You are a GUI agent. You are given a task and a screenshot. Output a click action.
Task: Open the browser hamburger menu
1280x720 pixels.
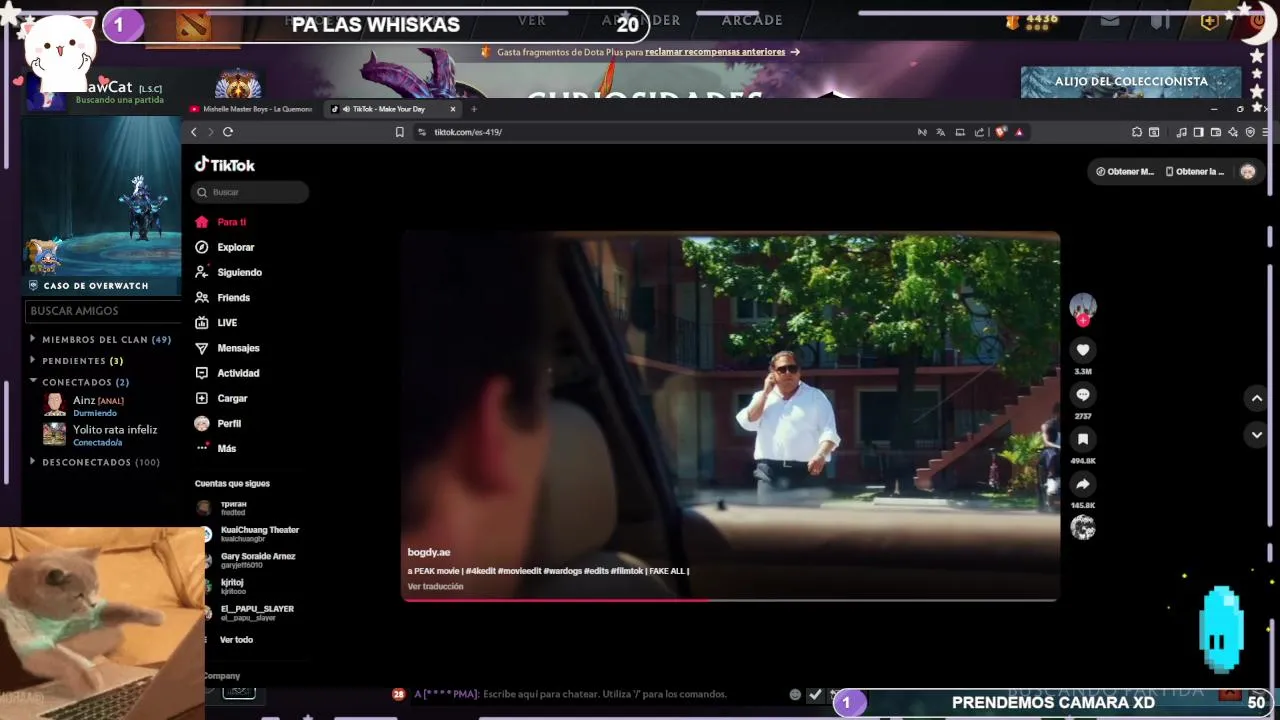click(1266, 132)
